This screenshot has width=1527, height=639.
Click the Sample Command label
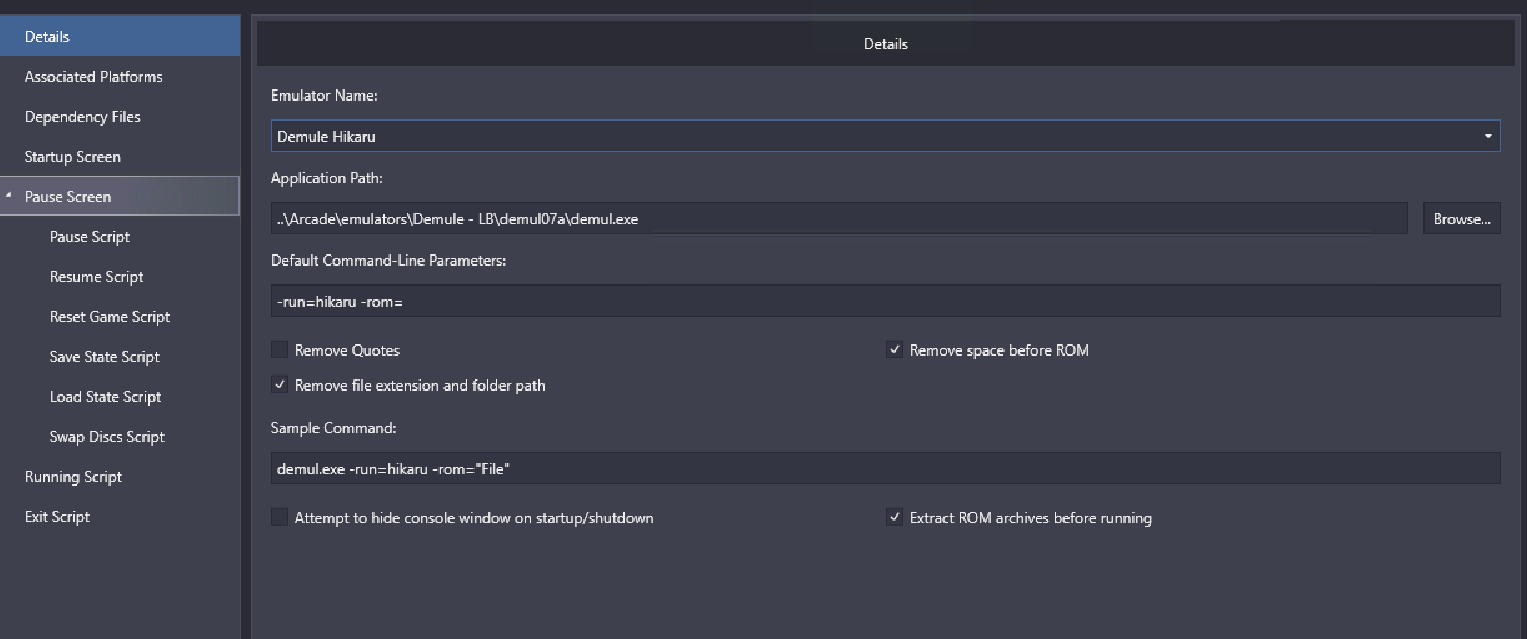[334, 428]
